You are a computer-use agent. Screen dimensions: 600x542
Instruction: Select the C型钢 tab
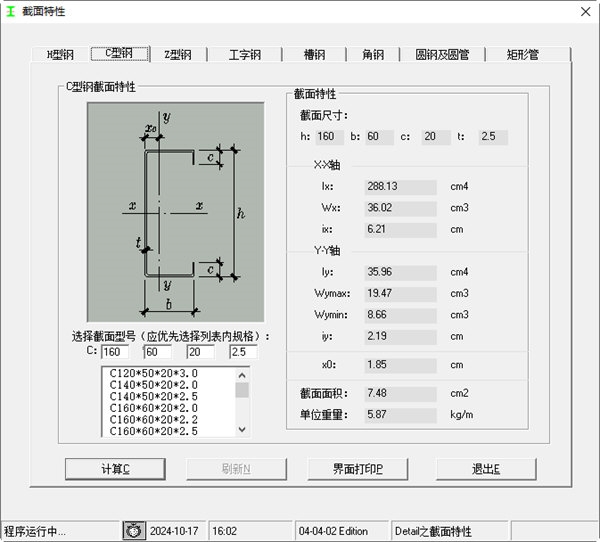coord(119,54)
